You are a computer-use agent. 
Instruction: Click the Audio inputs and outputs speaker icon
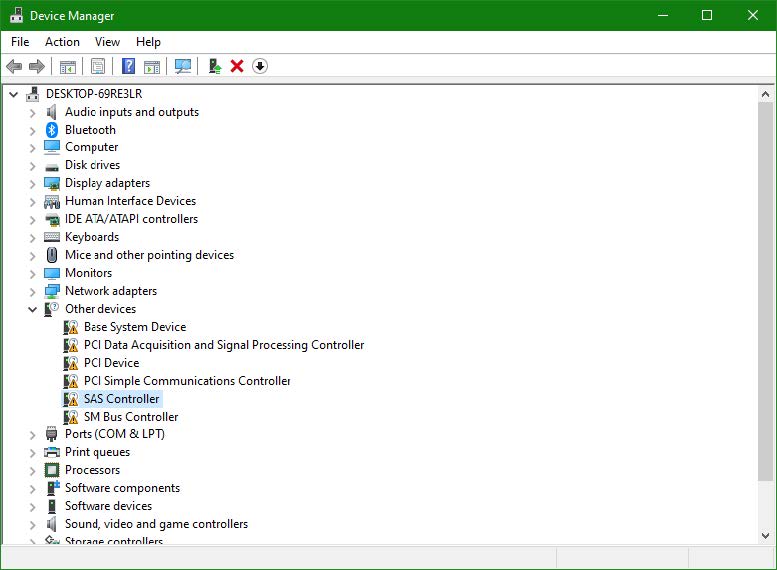click(51, 112)
